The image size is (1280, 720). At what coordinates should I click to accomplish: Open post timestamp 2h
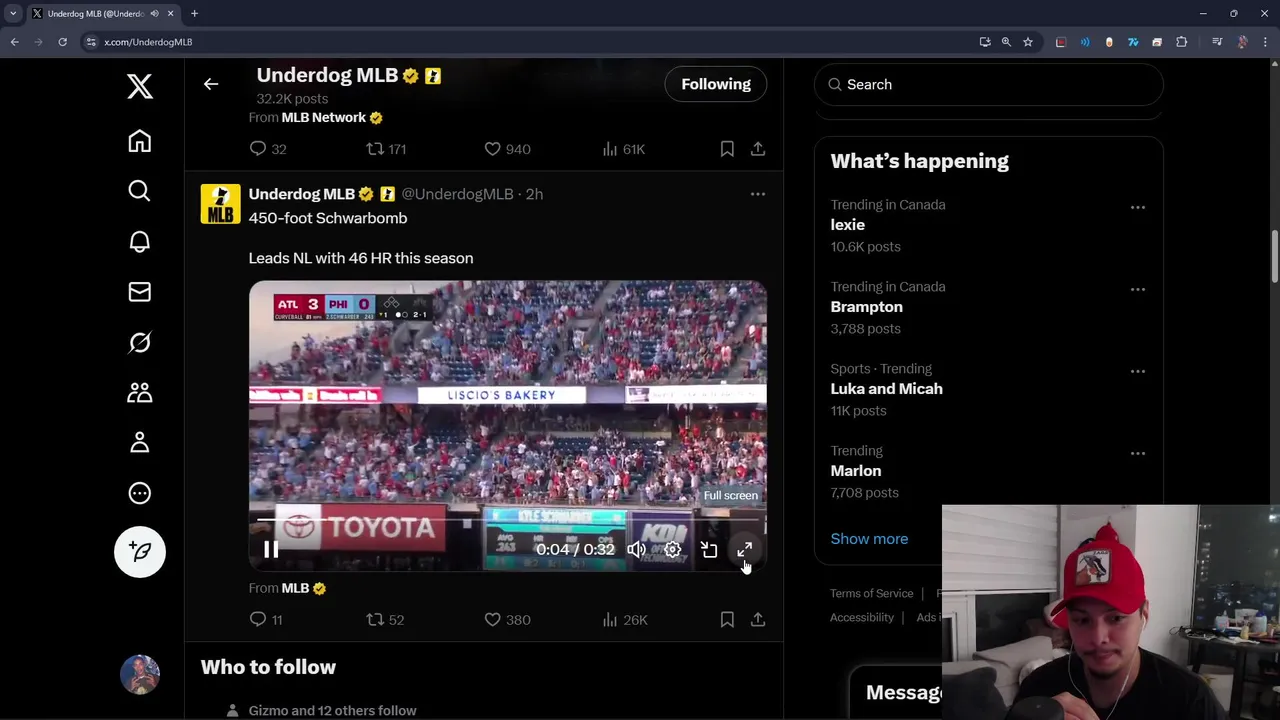534,194
